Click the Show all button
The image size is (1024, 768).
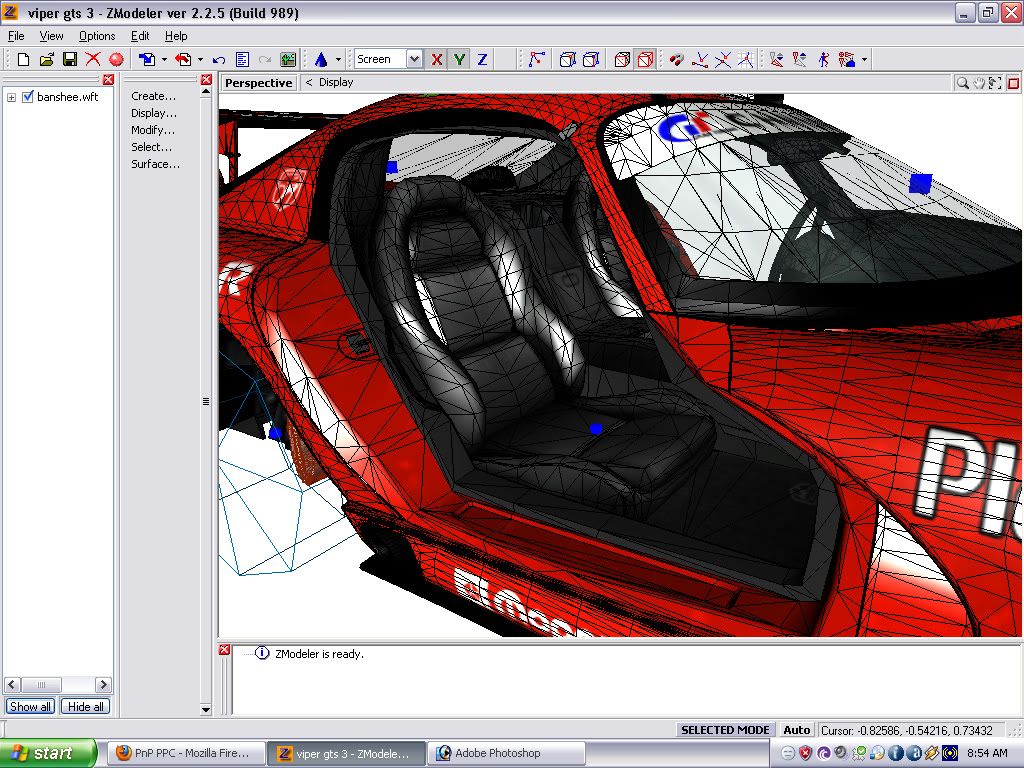coord(30,707)
